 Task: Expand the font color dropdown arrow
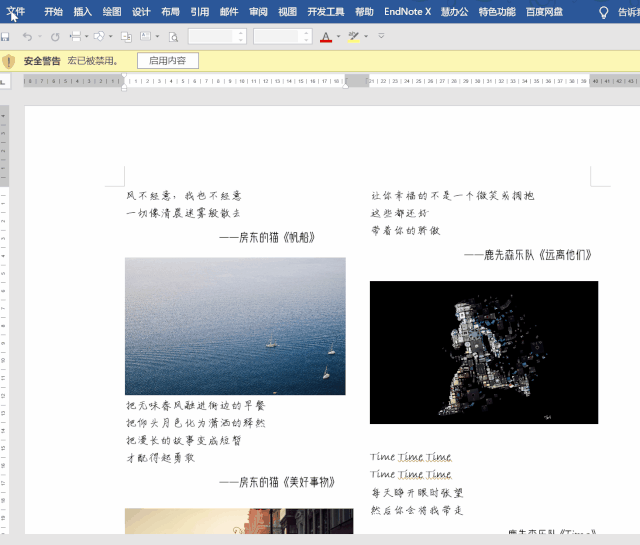(x=338, y=36)
